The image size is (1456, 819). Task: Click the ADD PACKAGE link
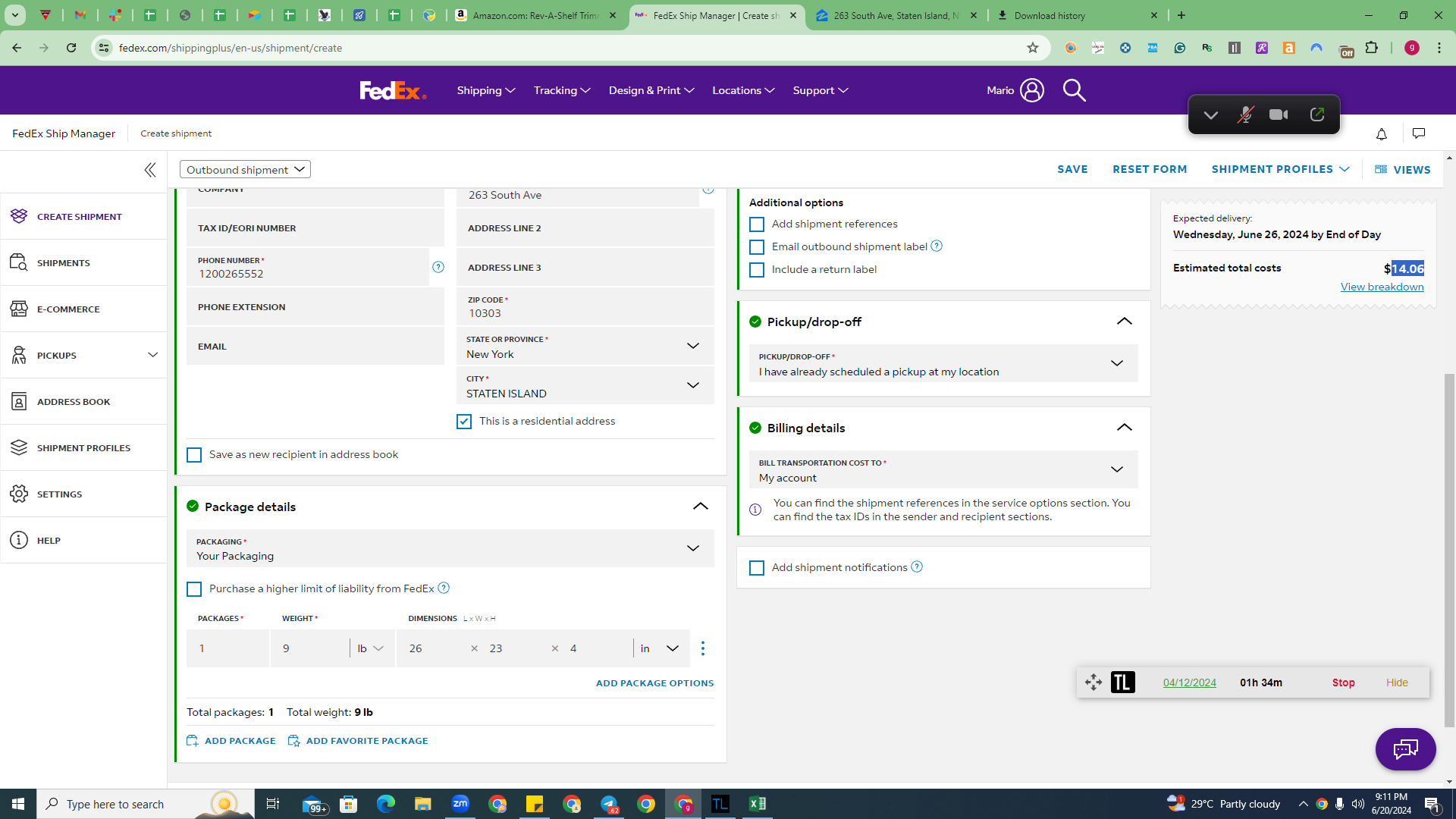coord(231,741)
